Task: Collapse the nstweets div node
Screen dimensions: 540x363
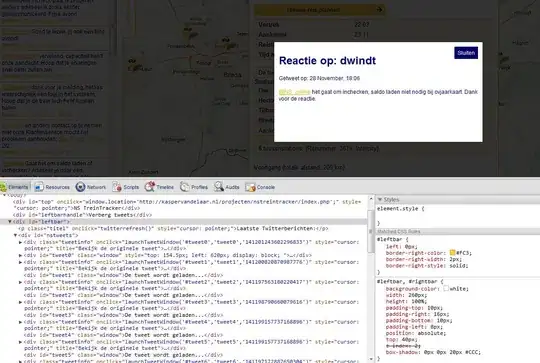Action: pyautogui.click(x=15, y=235)
